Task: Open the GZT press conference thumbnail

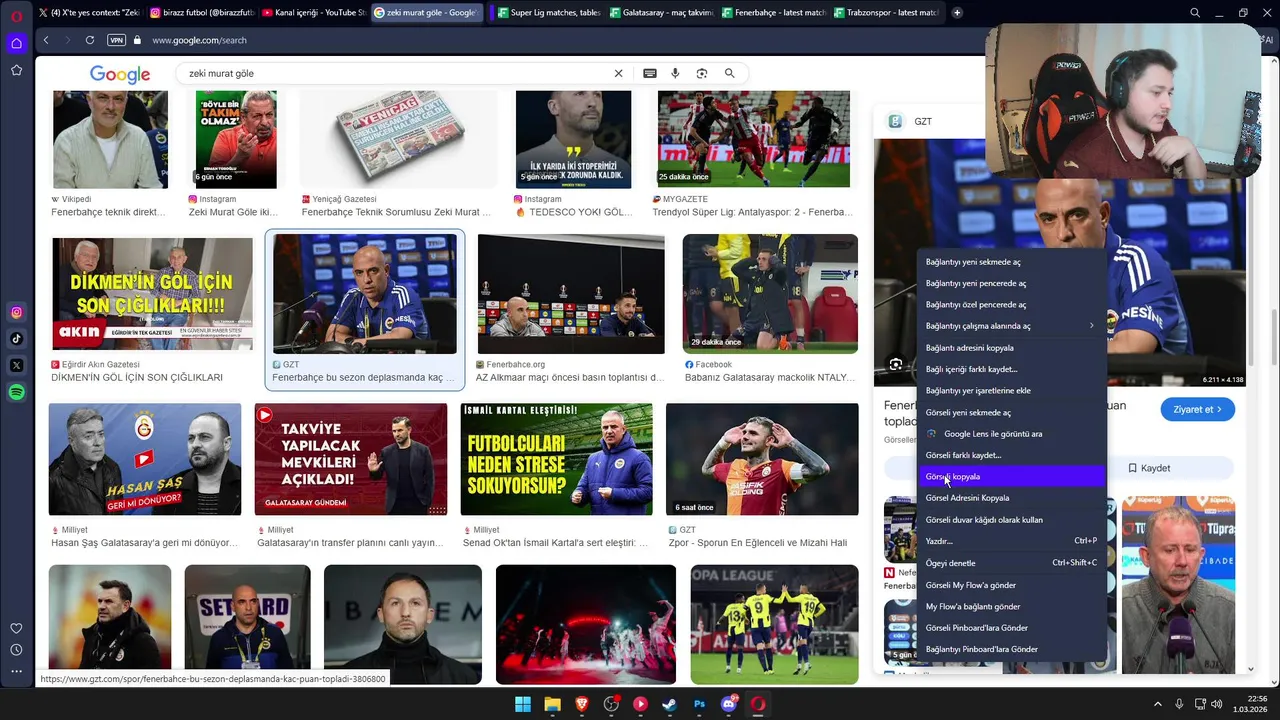Action: [x=365, y=294]
